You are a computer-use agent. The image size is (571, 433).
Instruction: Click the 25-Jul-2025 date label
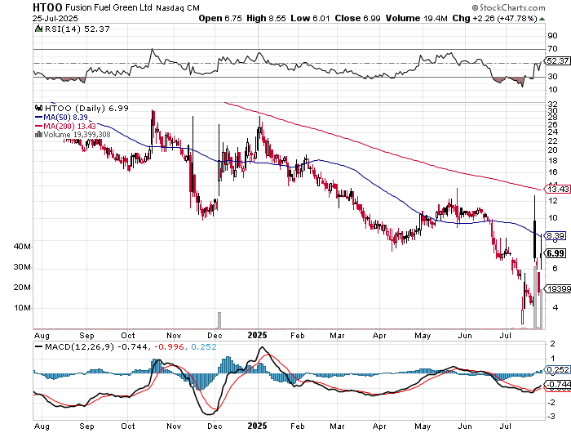coord(55,18)
